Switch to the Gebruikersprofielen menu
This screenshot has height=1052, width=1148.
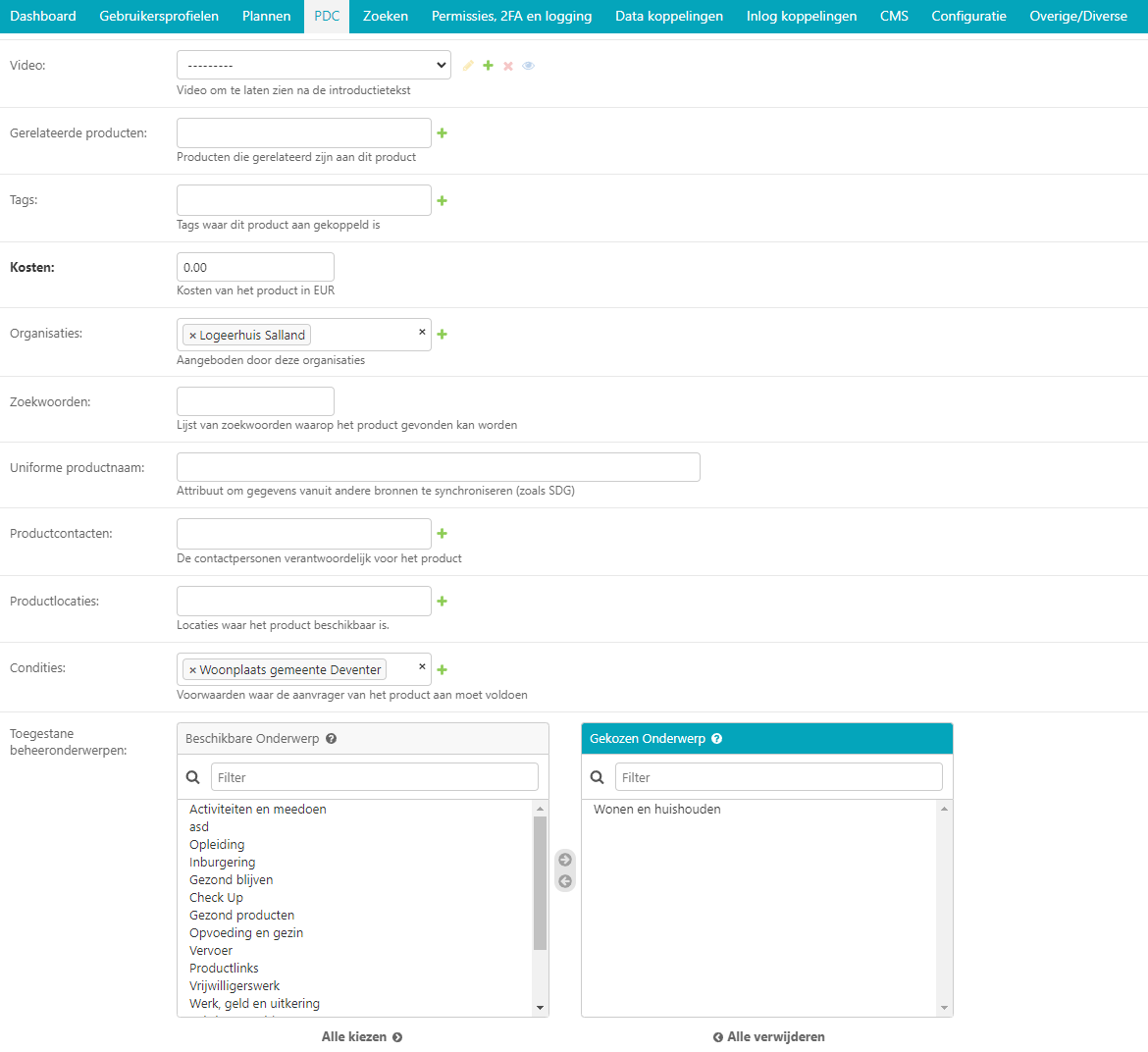pos(159,17)
